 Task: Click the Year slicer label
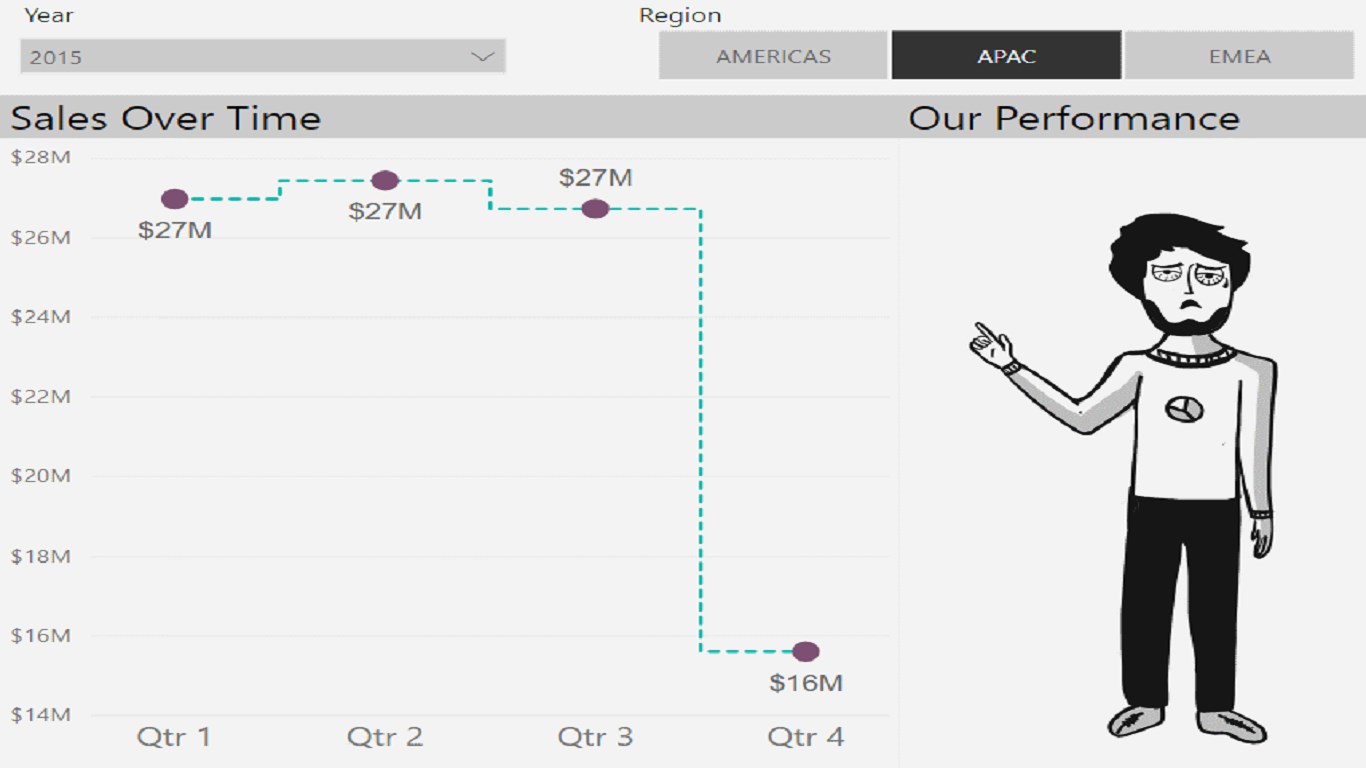tap(49, 15)
